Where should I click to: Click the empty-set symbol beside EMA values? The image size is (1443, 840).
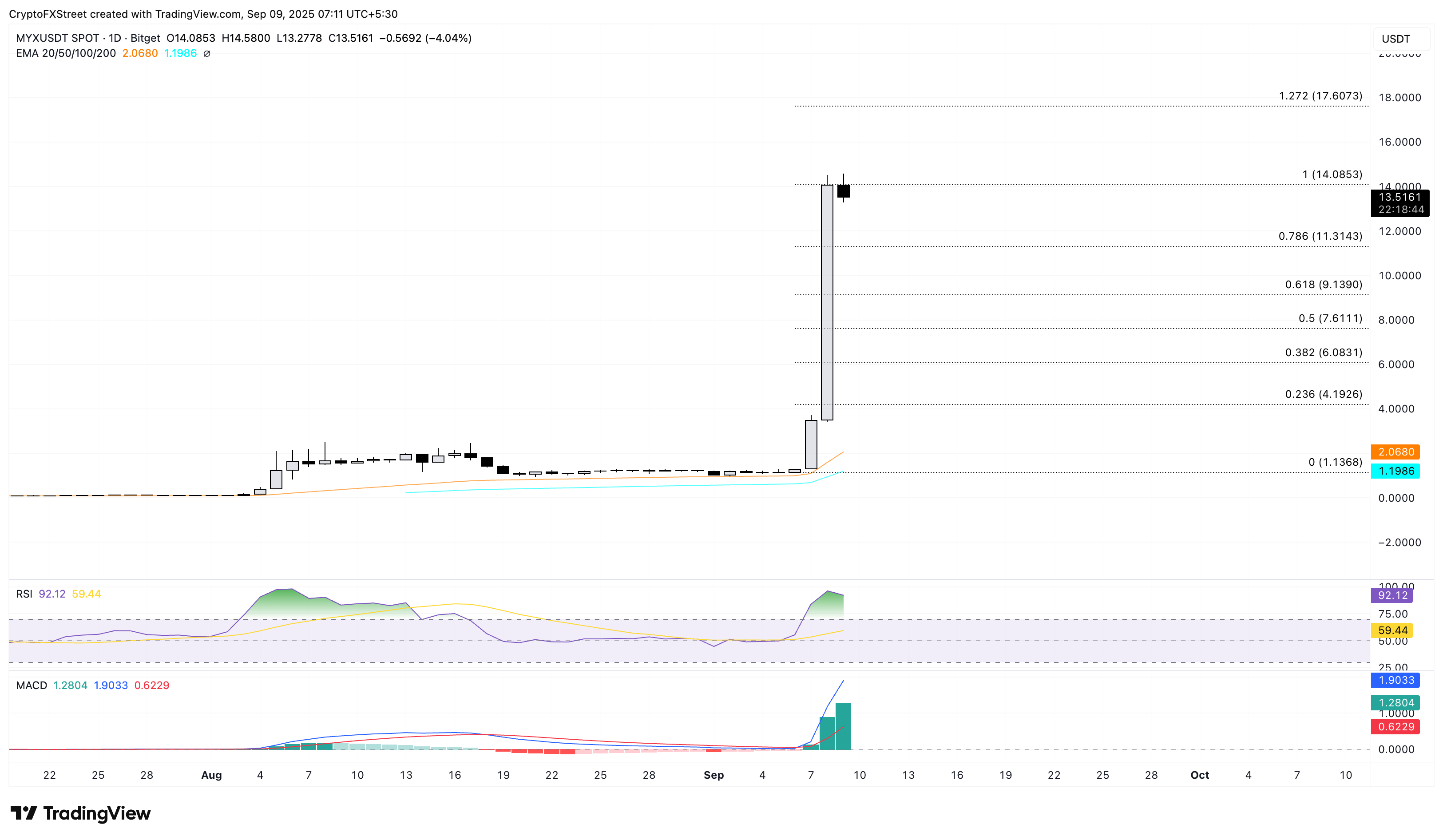[x=207, y=53]
